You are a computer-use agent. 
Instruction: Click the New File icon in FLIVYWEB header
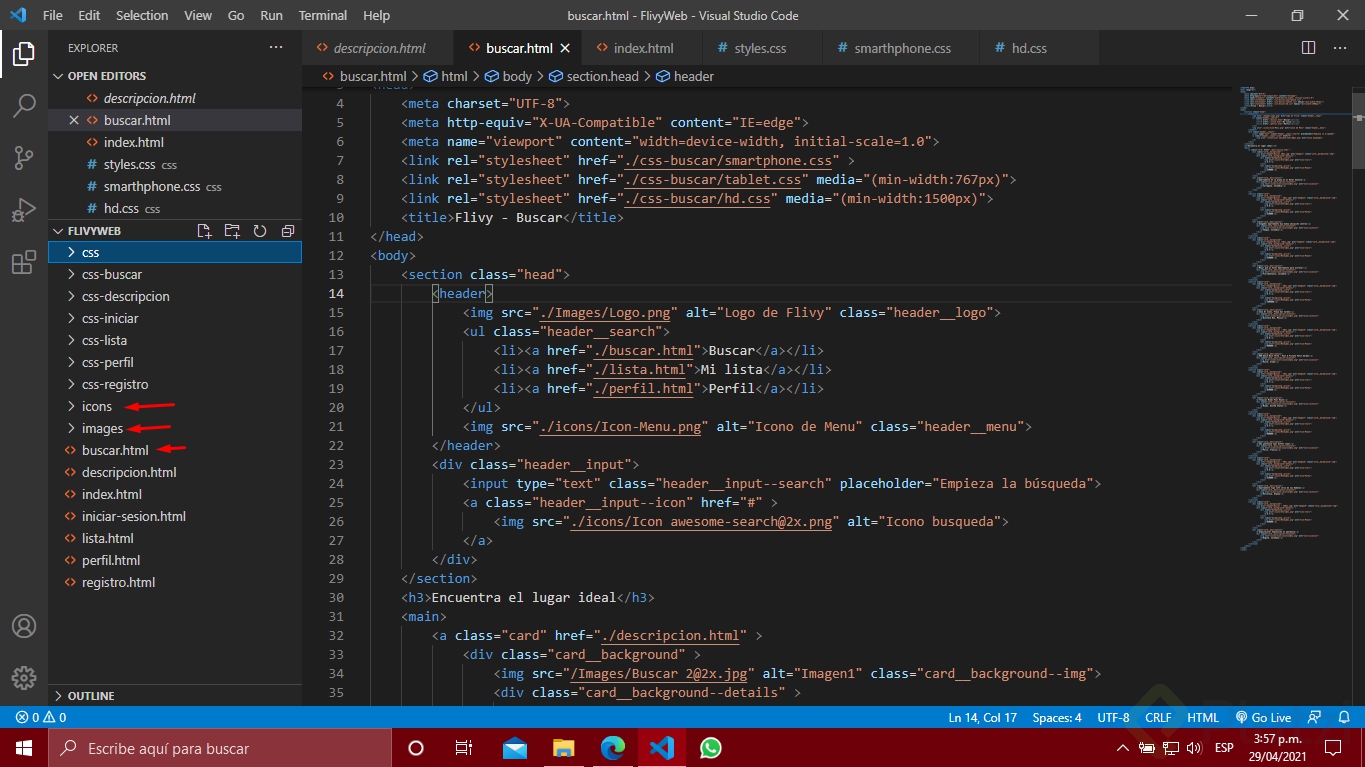(205, 231)
